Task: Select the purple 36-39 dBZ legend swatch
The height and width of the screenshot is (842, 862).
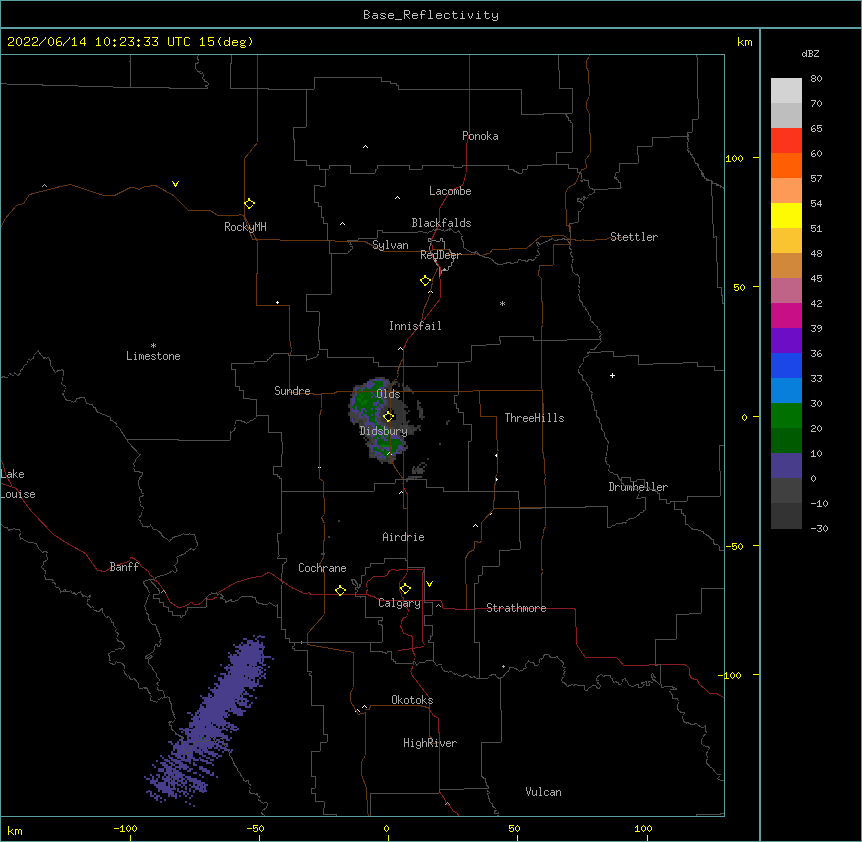Action: click(786, 341)
